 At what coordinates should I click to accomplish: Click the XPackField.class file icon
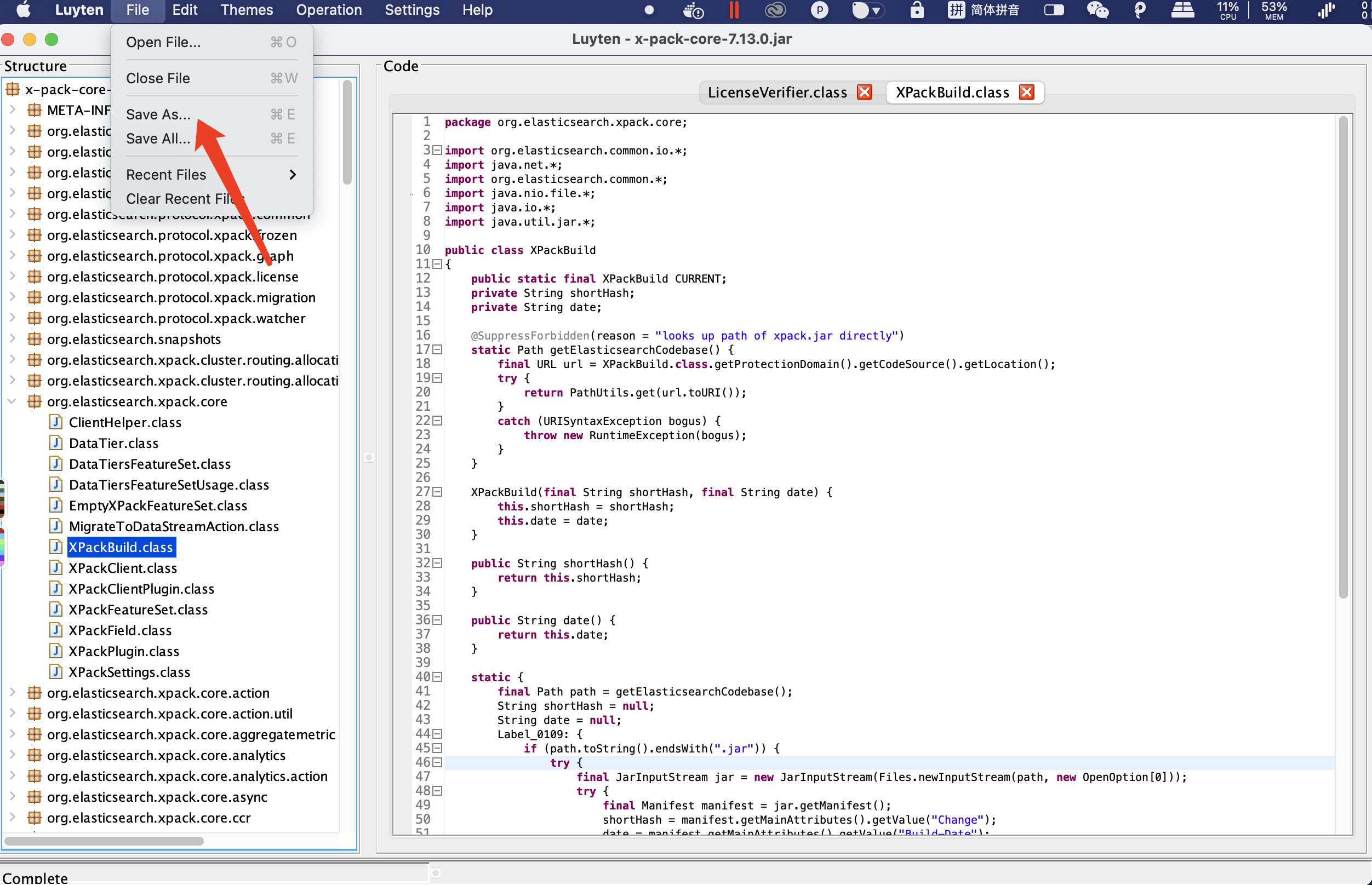56,630
